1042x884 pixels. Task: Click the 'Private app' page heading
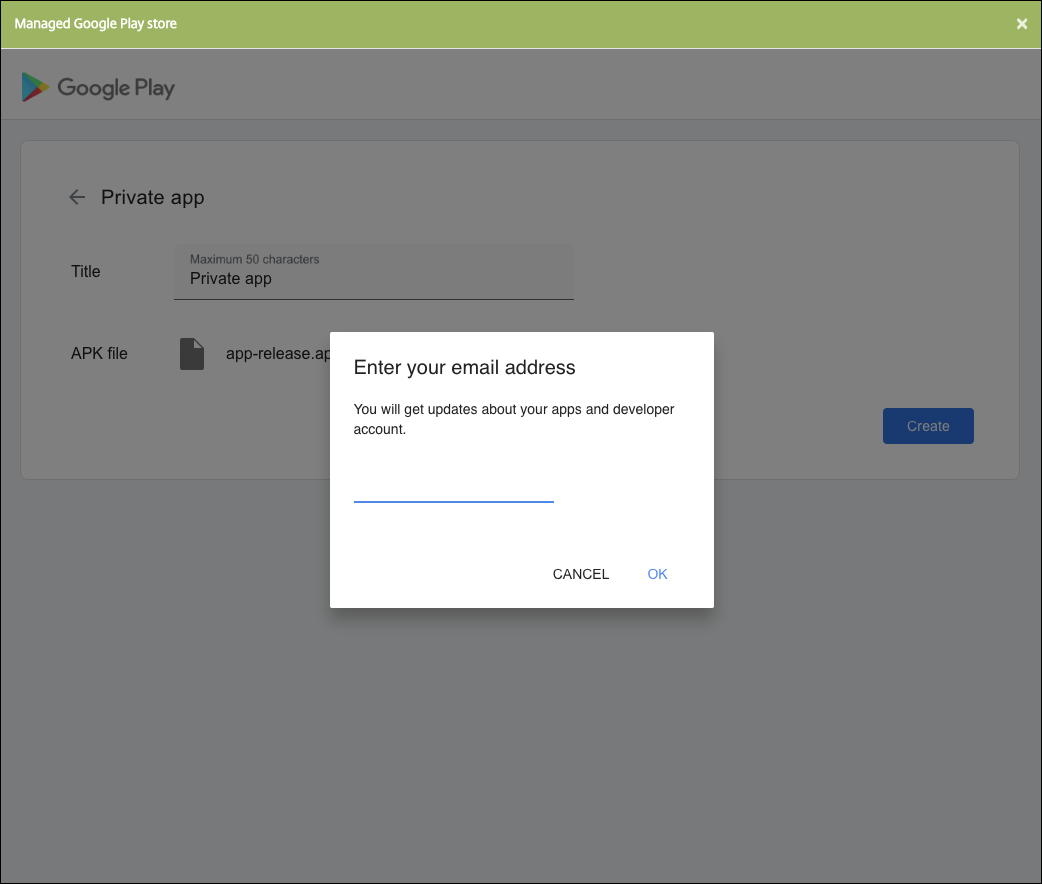coord(152,197)
